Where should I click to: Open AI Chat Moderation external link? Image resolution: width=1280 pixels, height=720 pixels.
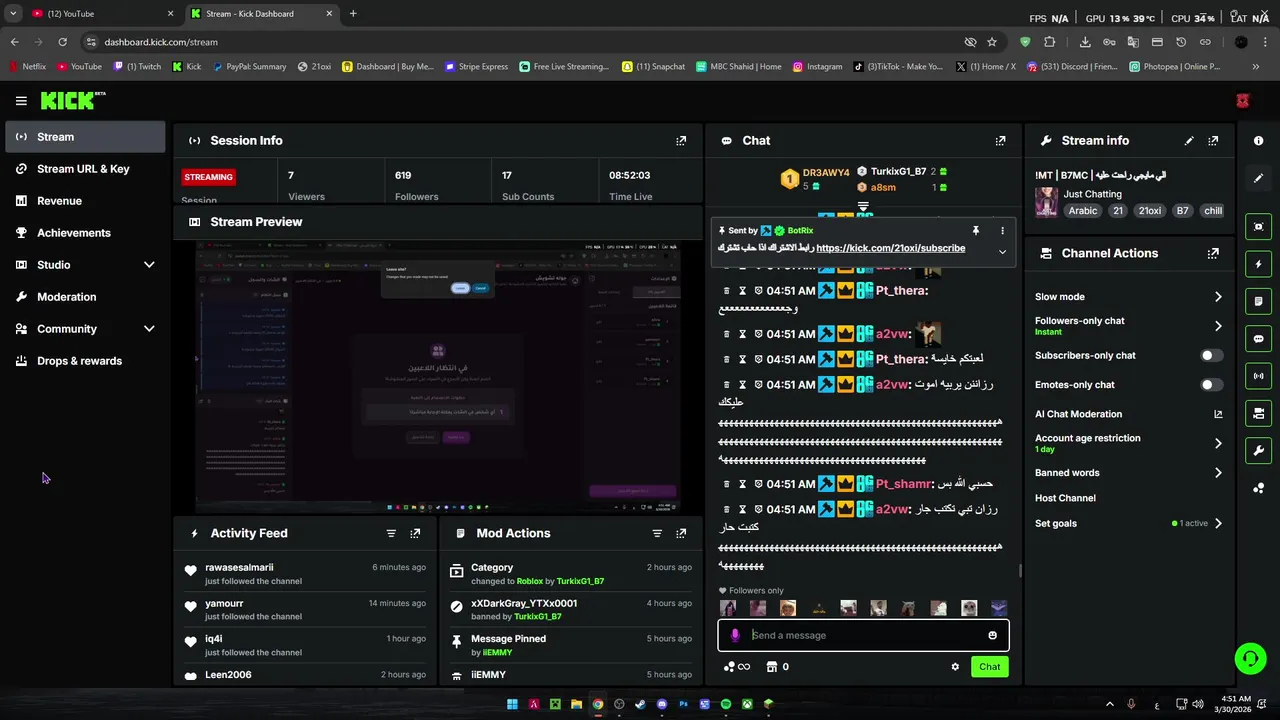pyautogui.click(x=1218, y=414)
